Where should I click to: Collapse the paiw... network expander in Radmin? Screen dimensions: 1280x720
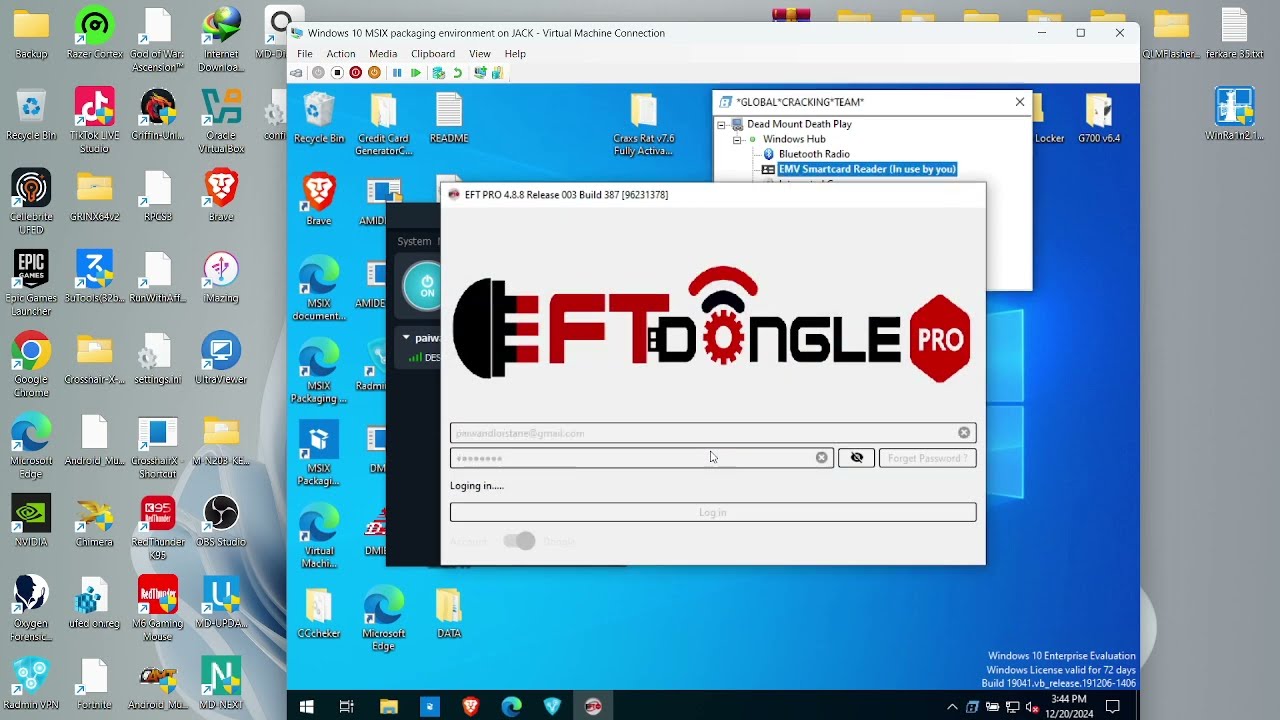(x=406, y=338)
